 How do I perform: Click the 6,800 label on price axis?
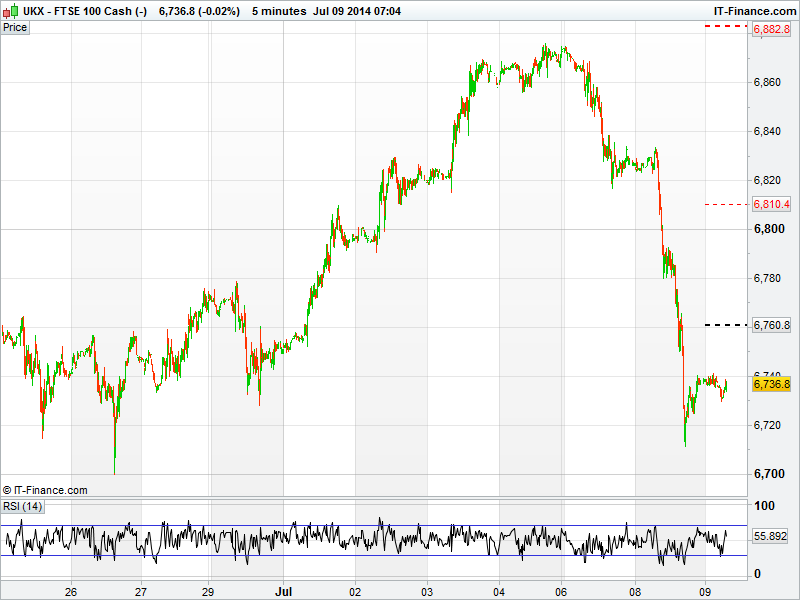[768, 229]
